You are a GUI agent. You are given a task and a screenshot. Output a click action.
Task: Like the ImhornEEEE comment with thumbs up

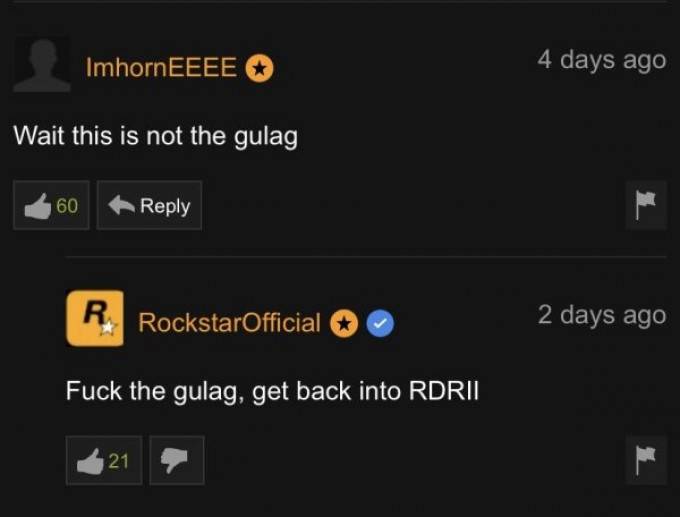[x=51, y=205]
